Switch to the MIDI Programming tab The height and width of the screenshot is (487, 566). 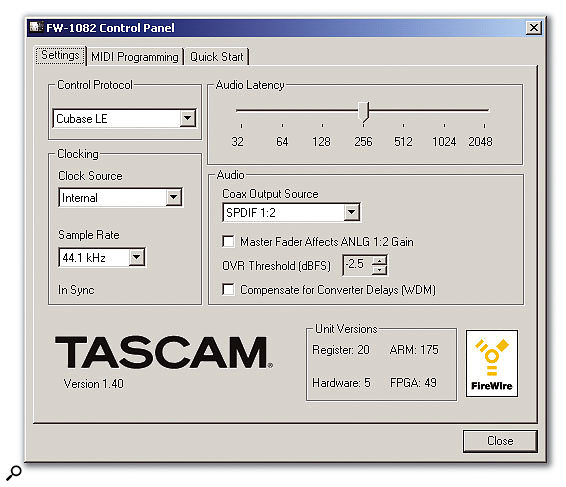(135, 57)
